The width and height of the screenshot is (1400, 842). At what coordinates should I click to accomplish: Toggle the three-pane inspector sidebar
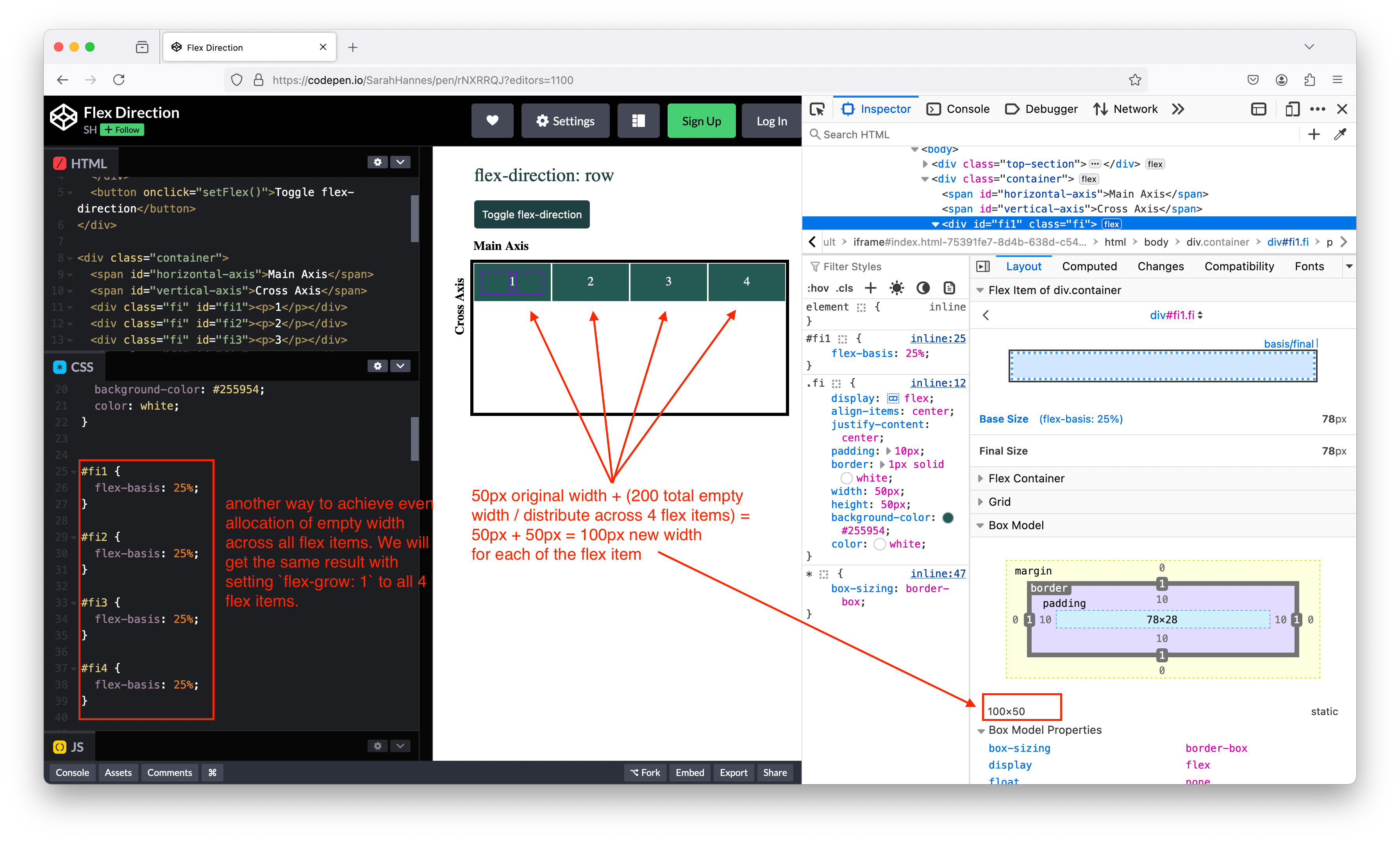(983, 266)
